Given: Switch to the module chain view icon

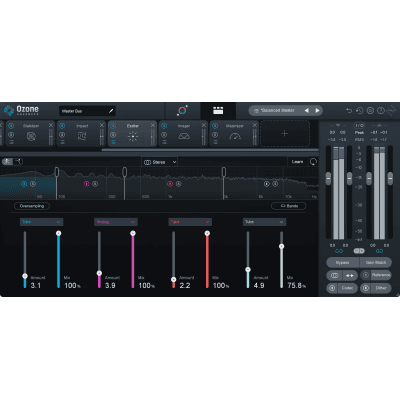Looking at the screenshot, I should (x=218, y=111).
